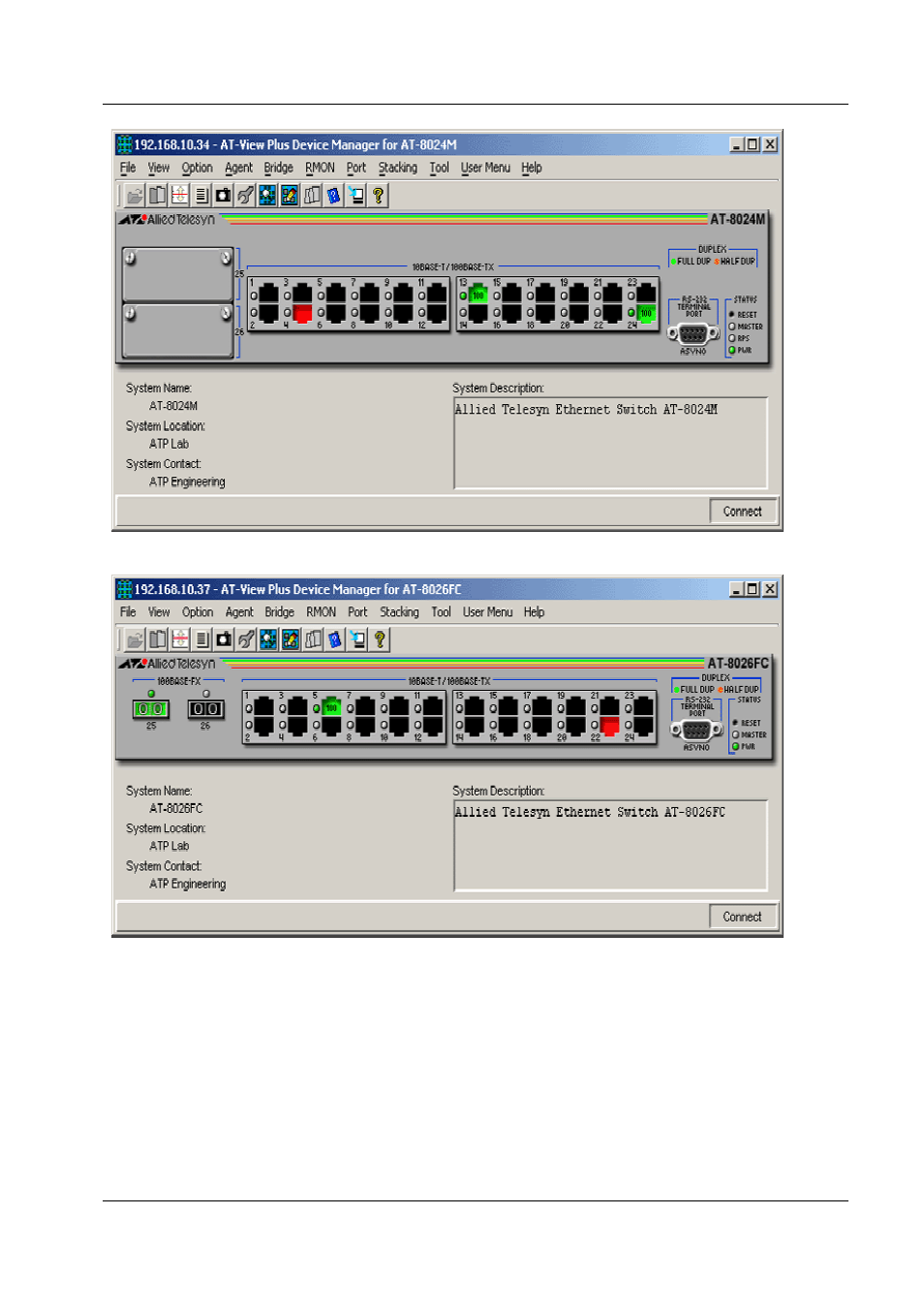Open the Agent menu in the AT-8026FC window

click(x=239, y=612)
